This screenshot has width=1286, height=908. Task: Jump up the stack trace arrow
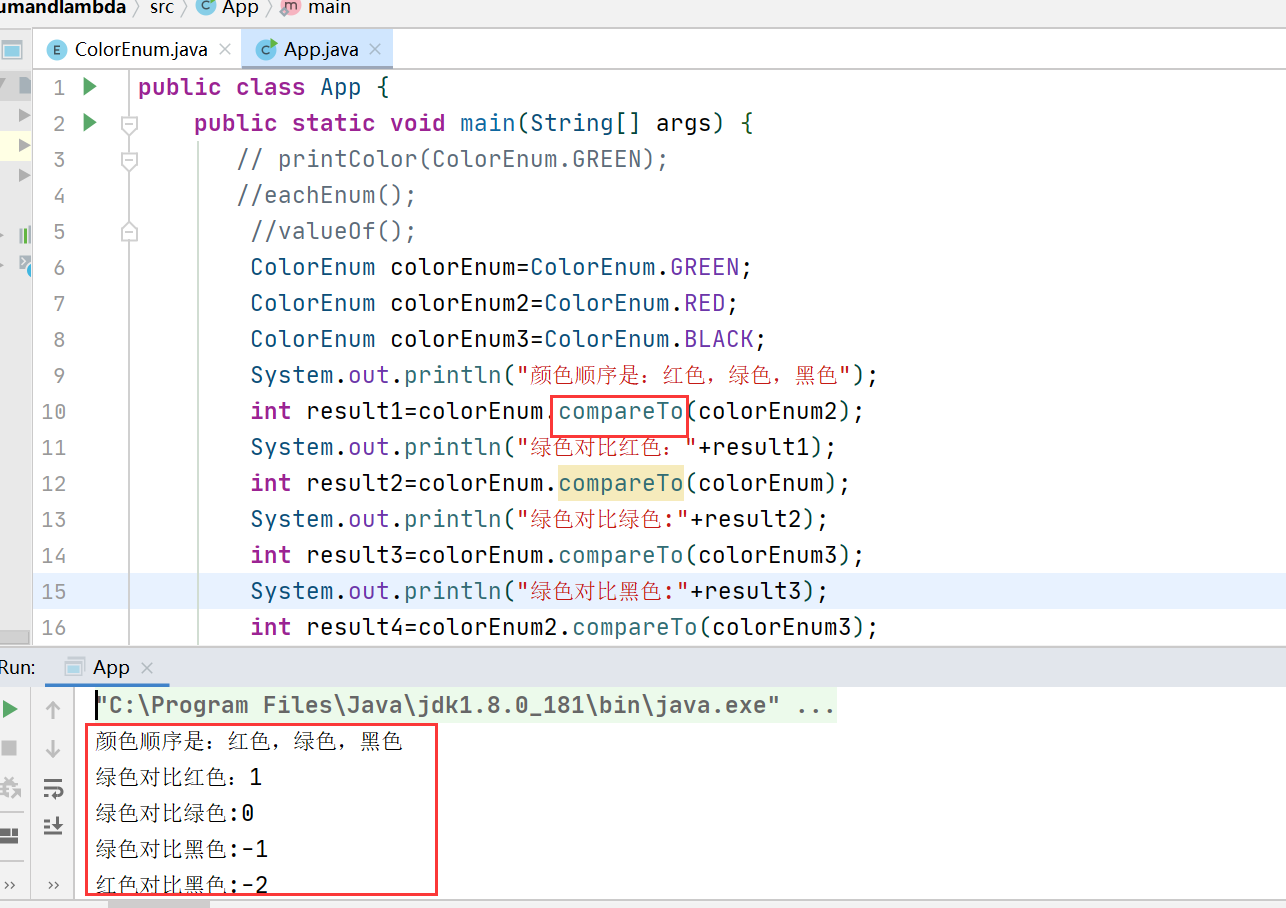[x=53, y=710]
